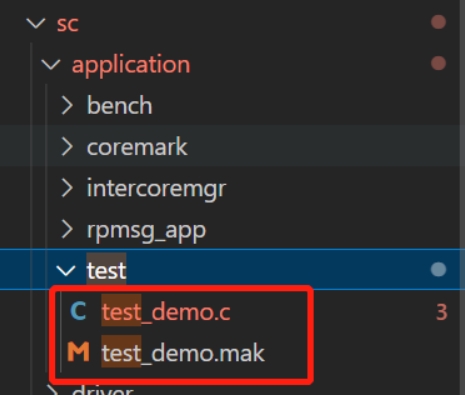Screen dimensions: 465x396
Task: Expand the coremark folder chevron
Action: [x=67, y=147]
